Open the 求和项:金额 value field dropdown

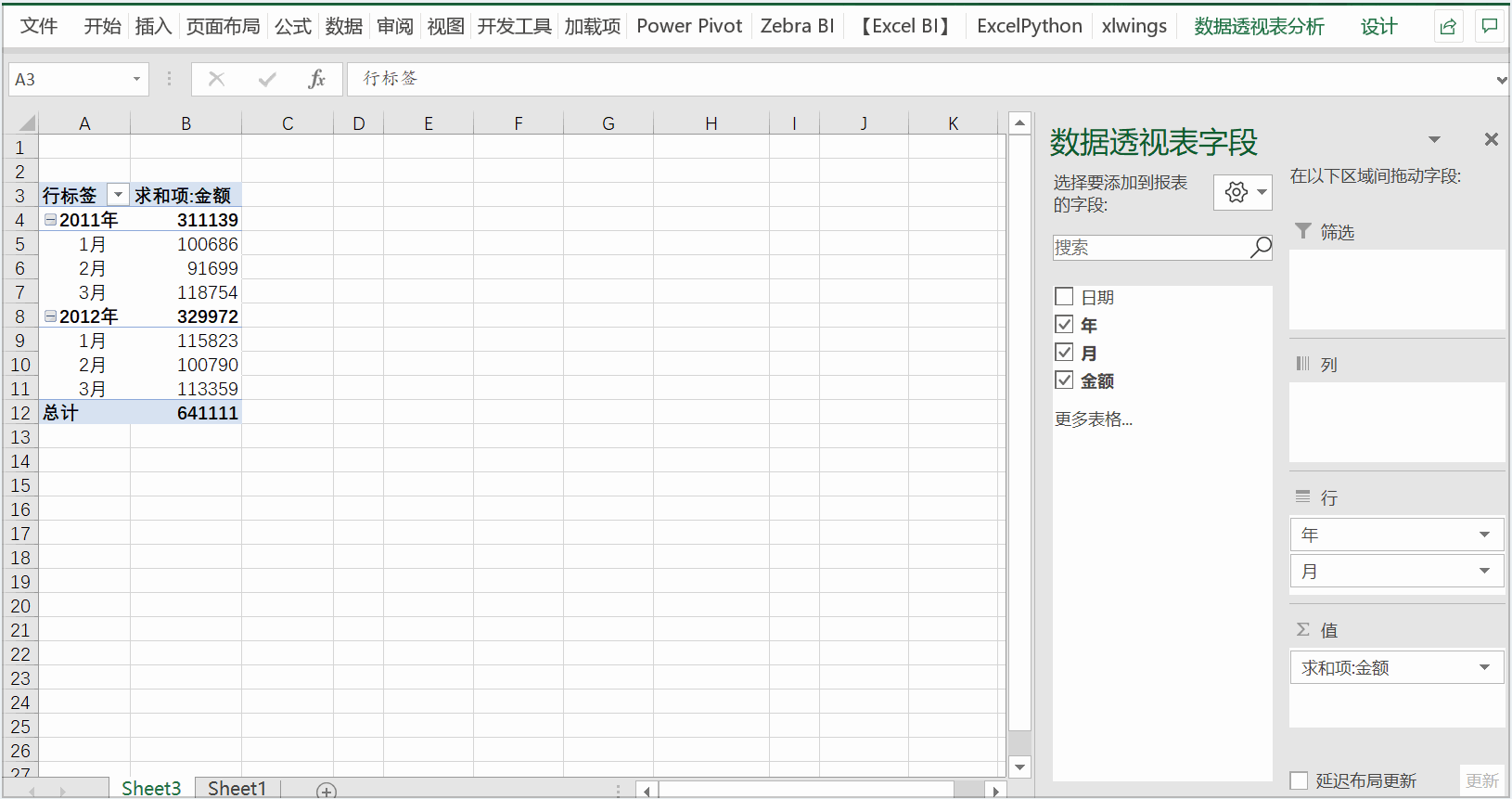click(x=1484, y=667)
